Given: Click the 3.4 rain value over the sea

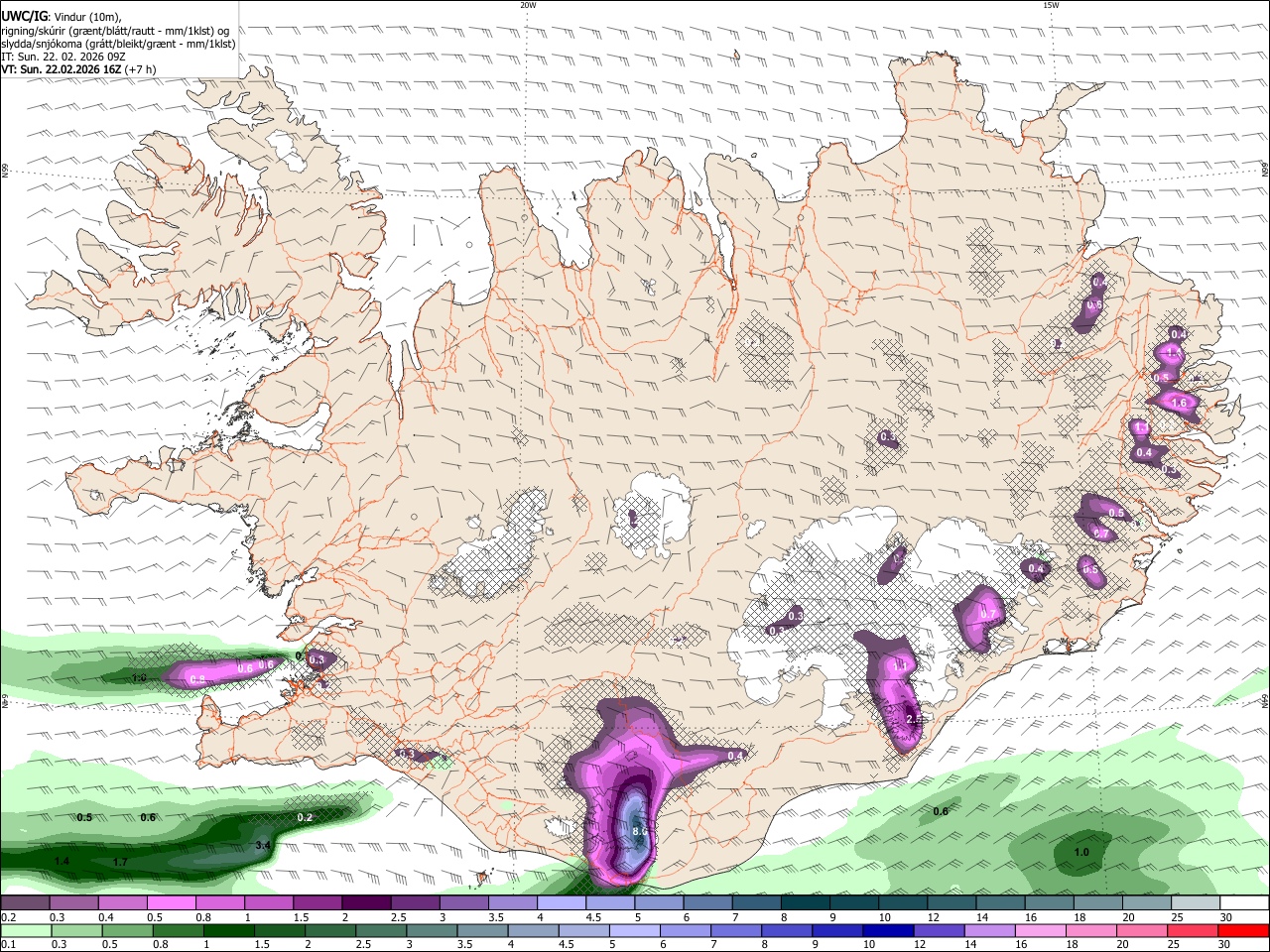Looking at the screenshot, I should coord(263,845).
